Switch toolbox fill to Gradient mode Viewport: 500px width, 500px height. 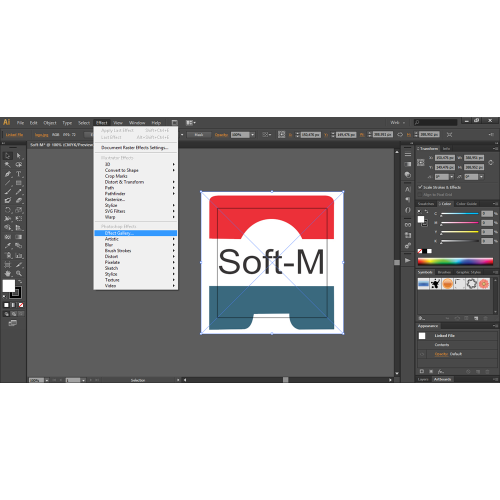click(x=13, y=305)
